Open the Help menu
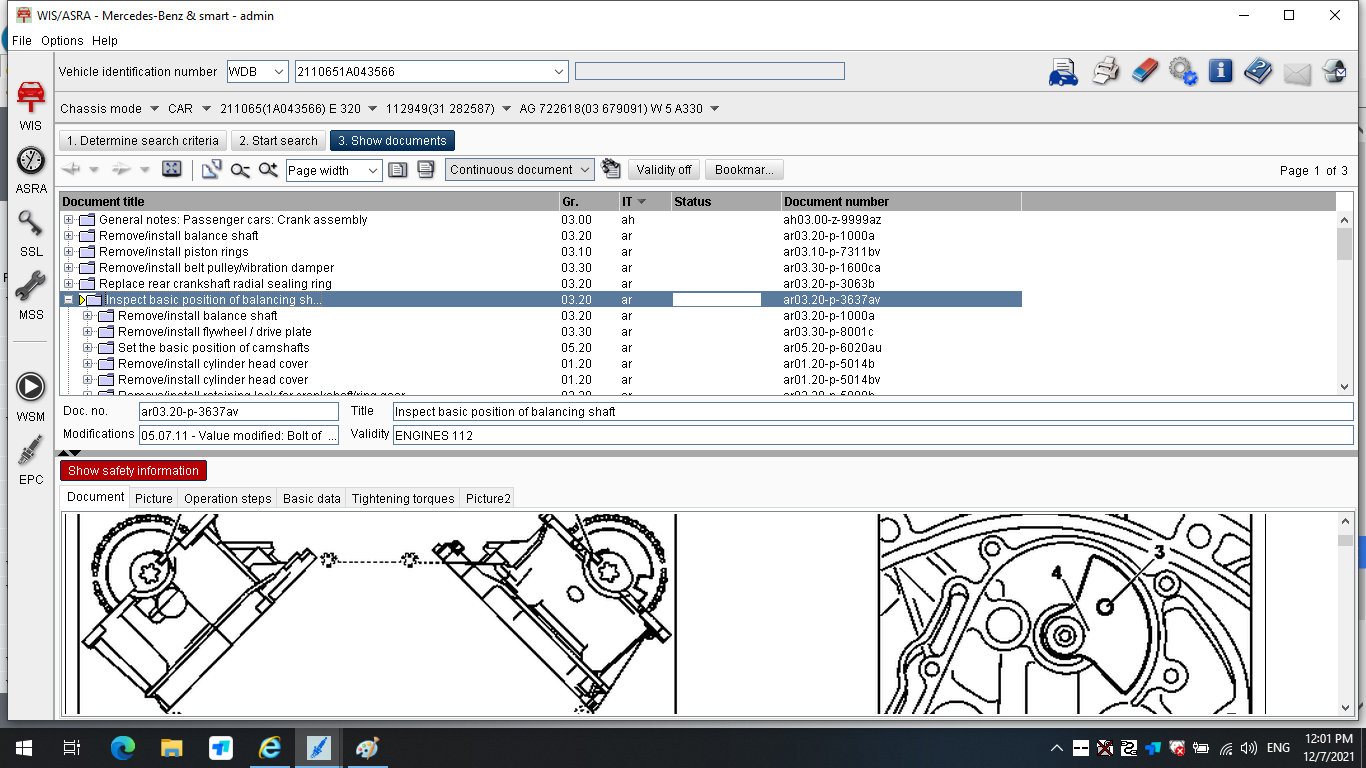 (x=105, y=41)
